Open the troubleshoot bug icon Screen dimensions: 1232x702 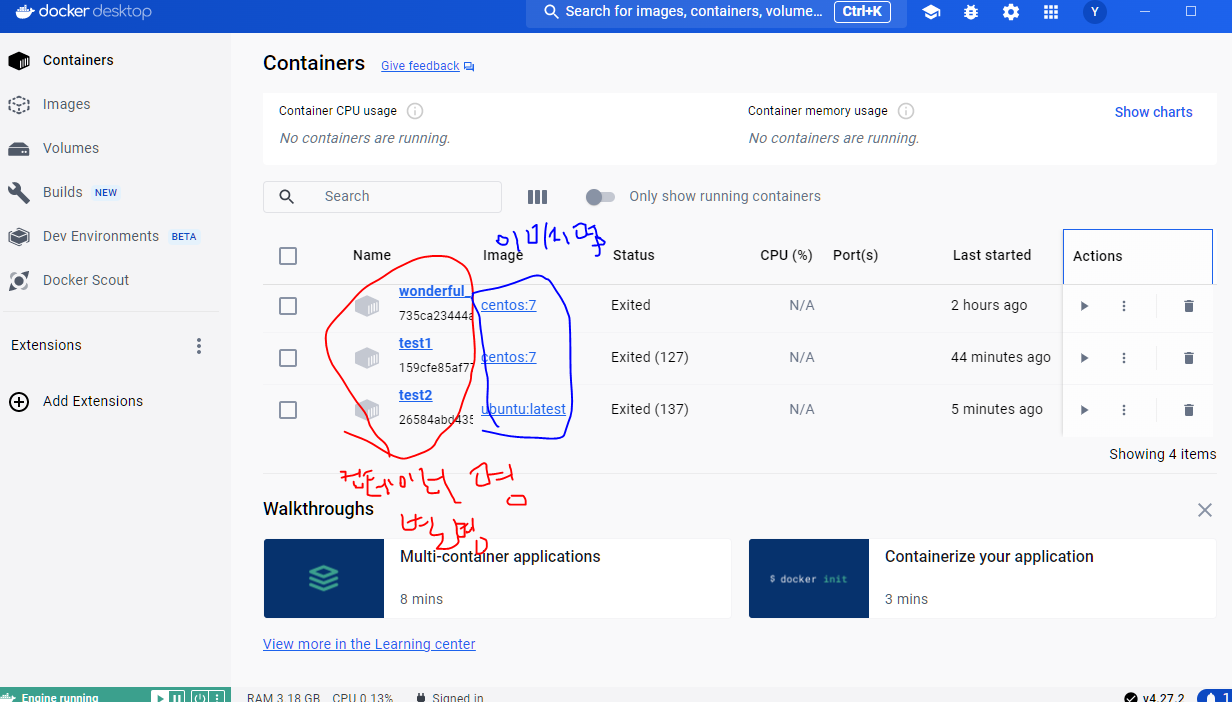971,12
